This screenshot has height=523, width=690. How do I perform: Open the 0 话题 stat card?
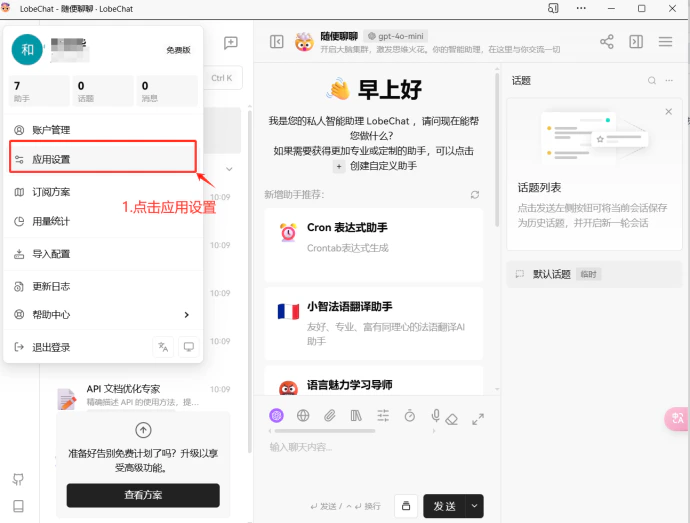[x=103, y=91]
